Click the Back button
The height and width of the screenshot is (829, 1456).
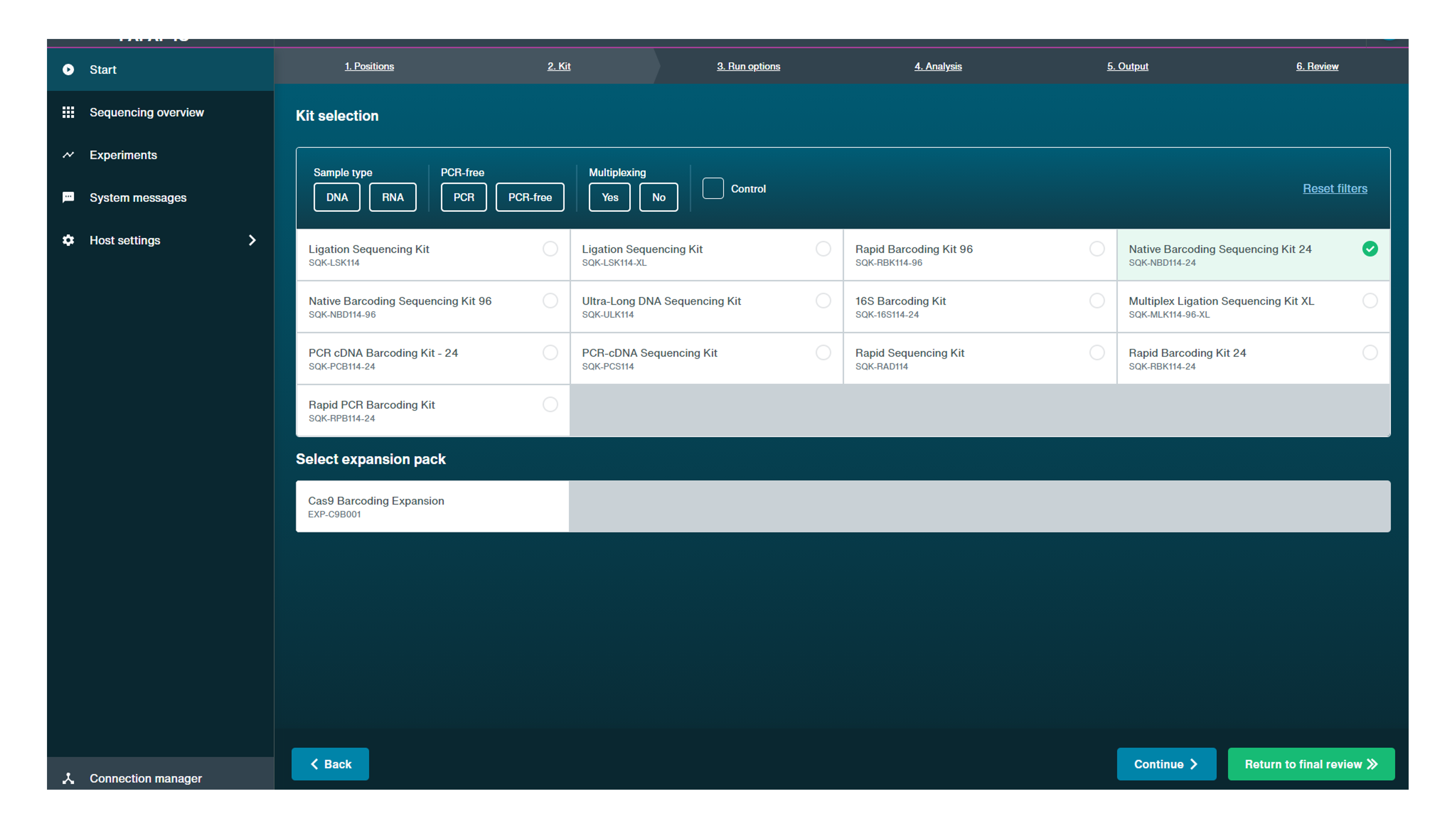(x=330, y=764)
